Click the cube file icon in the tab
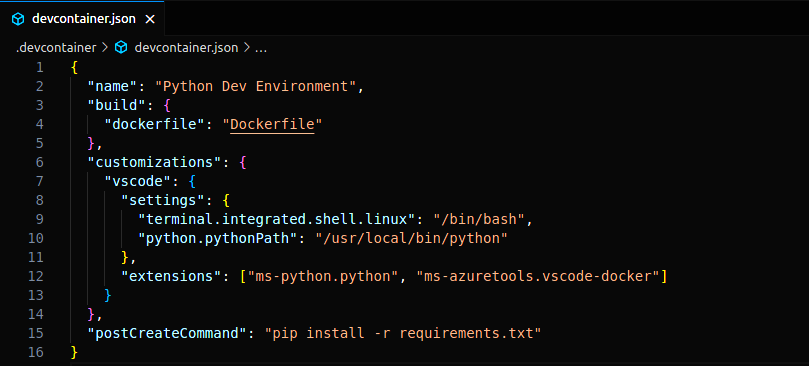 tap(18, 20)
